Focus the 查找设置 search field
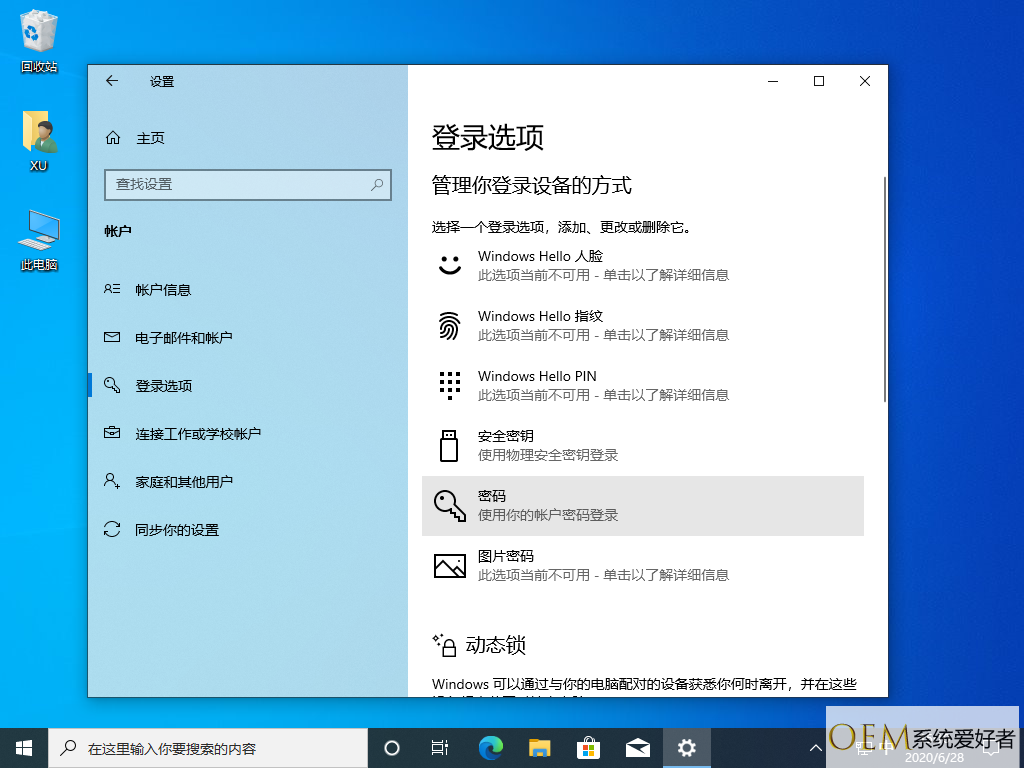Viewport: 1024px width, 768px height. point(248,185)
